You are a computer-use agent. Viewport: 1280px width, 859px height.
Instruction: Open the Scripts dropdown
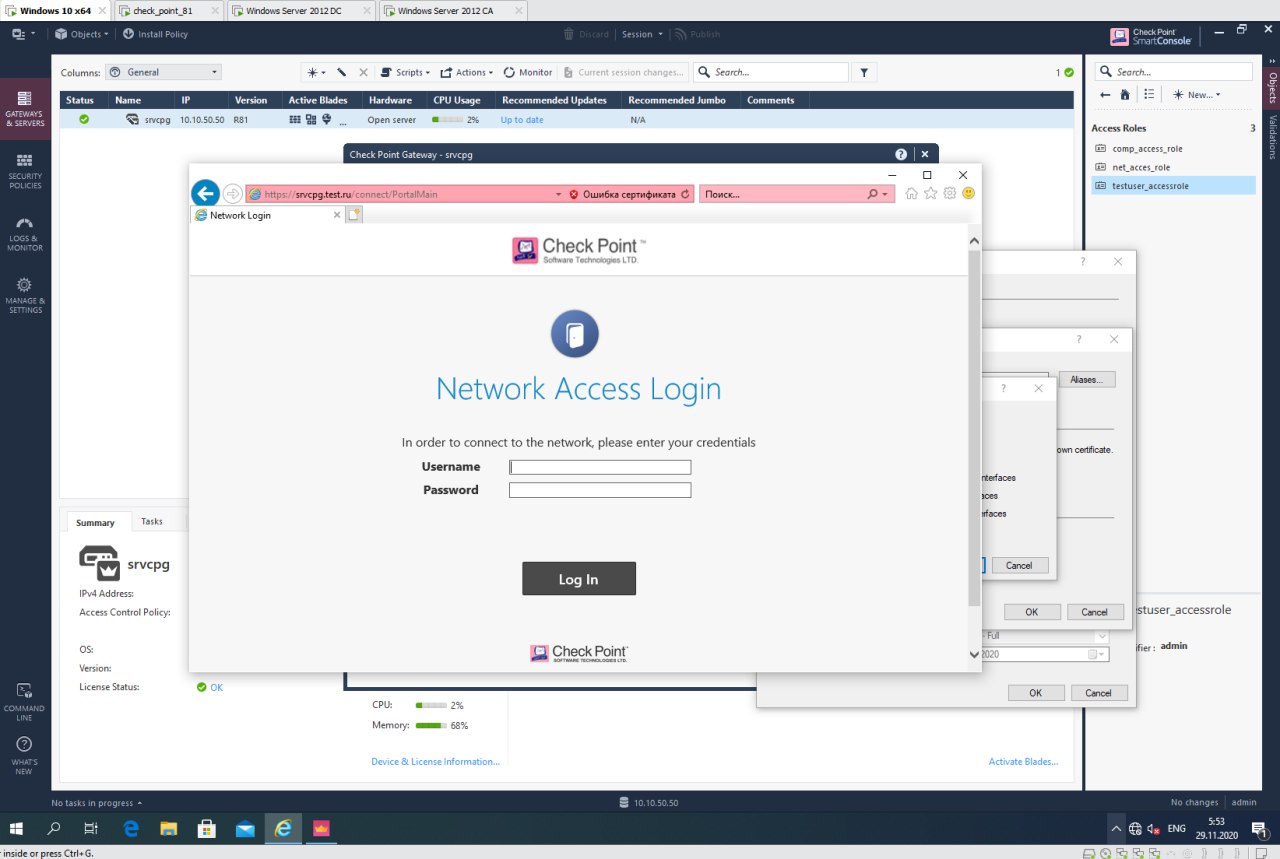pyautogui.click(x=405, y=72)
